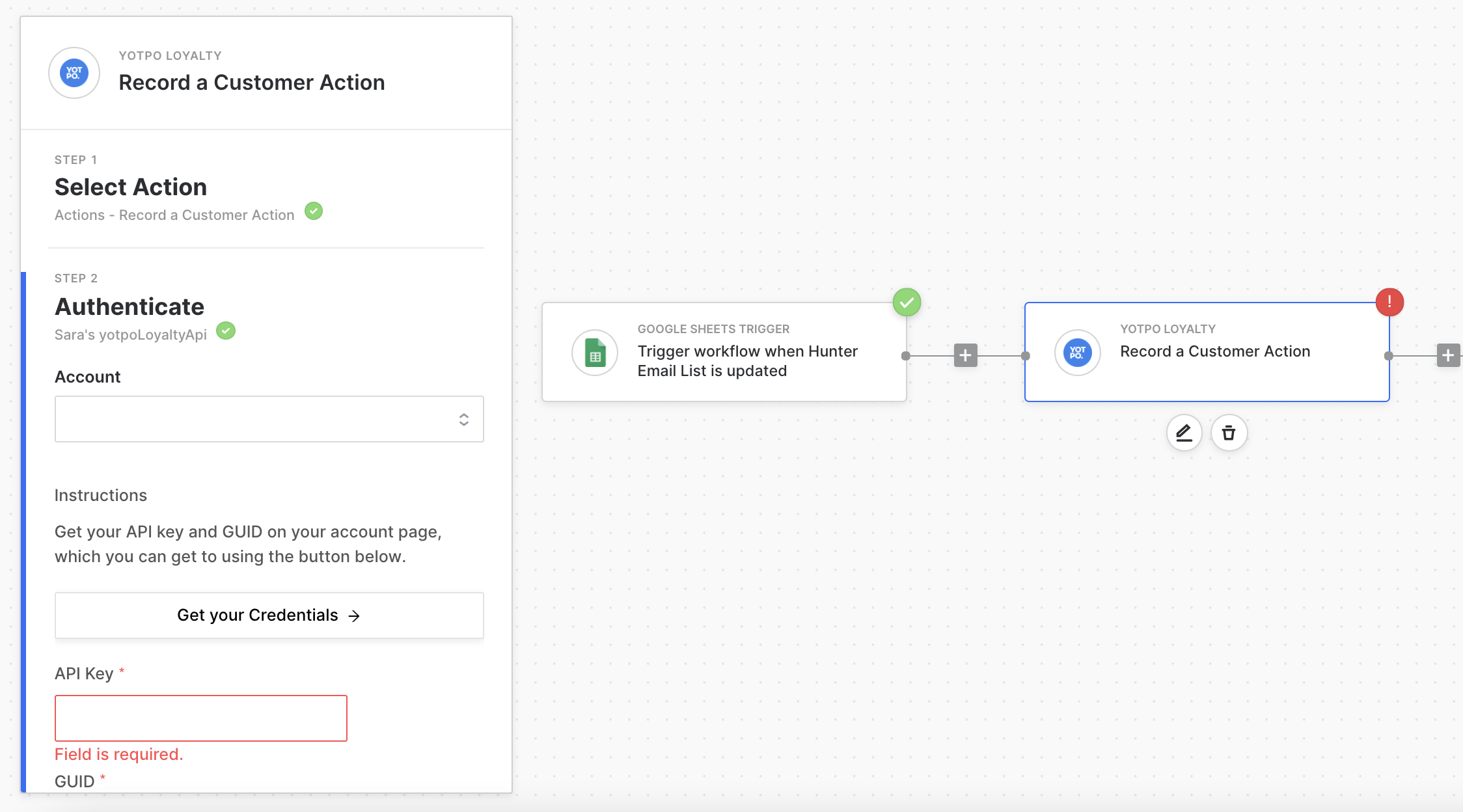This screenshot has width=1463, height=812.
Task: Click Get your Credentials button
Action: pos(269,615)
